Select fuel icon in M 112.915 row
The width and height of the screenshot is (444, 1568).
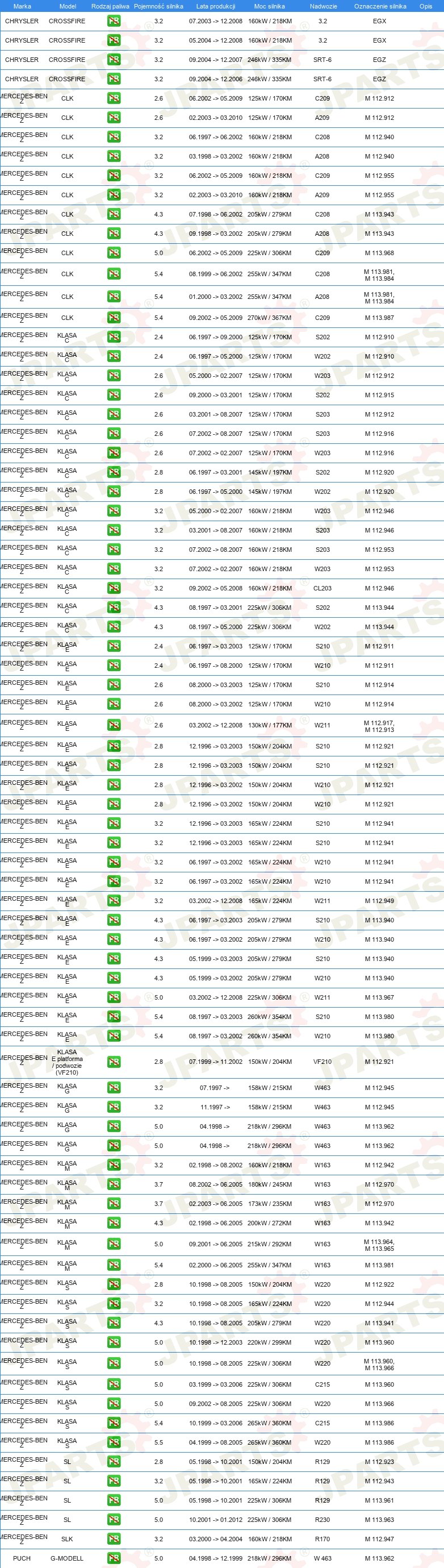tap(114, 395)
